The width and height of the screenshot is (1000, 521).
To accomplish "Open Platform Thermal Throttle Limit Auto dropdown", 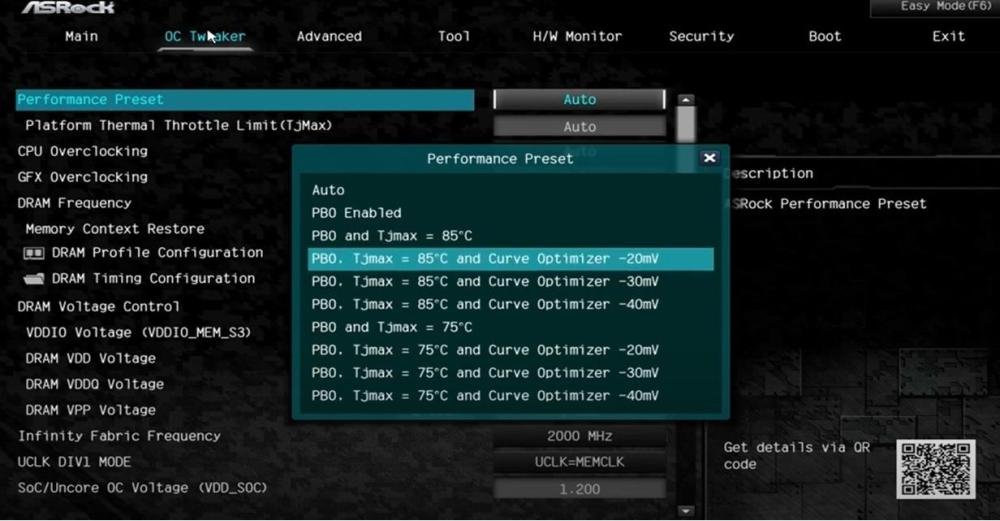I will pyautogui.click(x=579, y=126).
